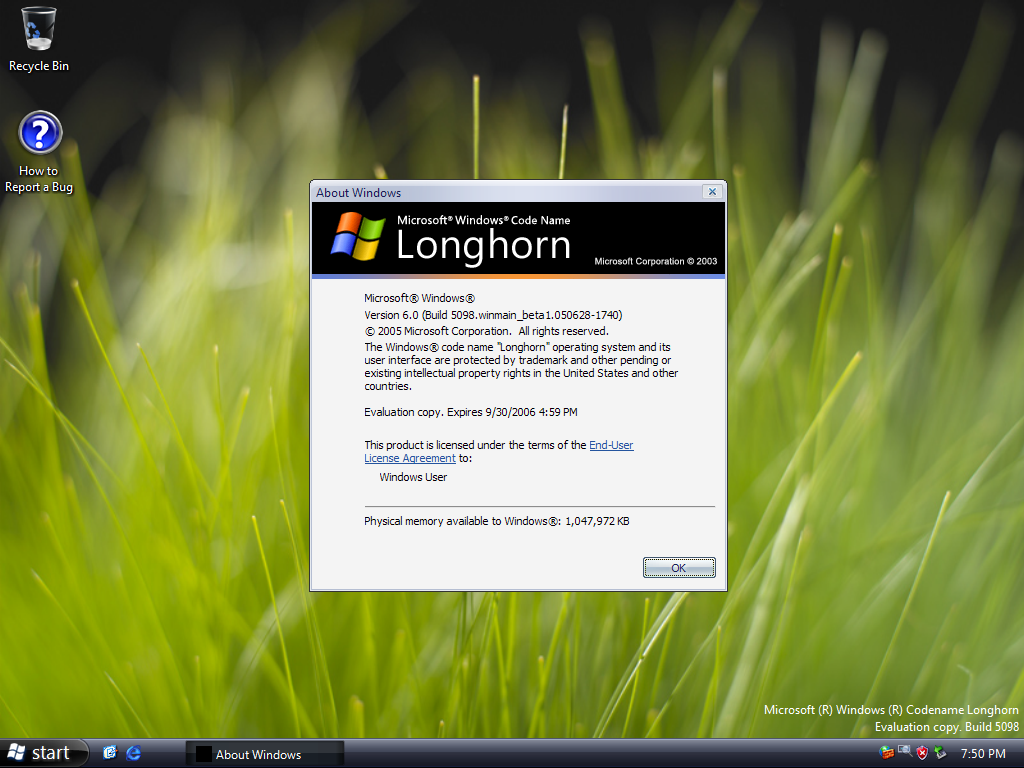This screenshot has width=1024, height=768.
Task: Click the 7:50 PM system clock
Action: click(x=983, y=754)
